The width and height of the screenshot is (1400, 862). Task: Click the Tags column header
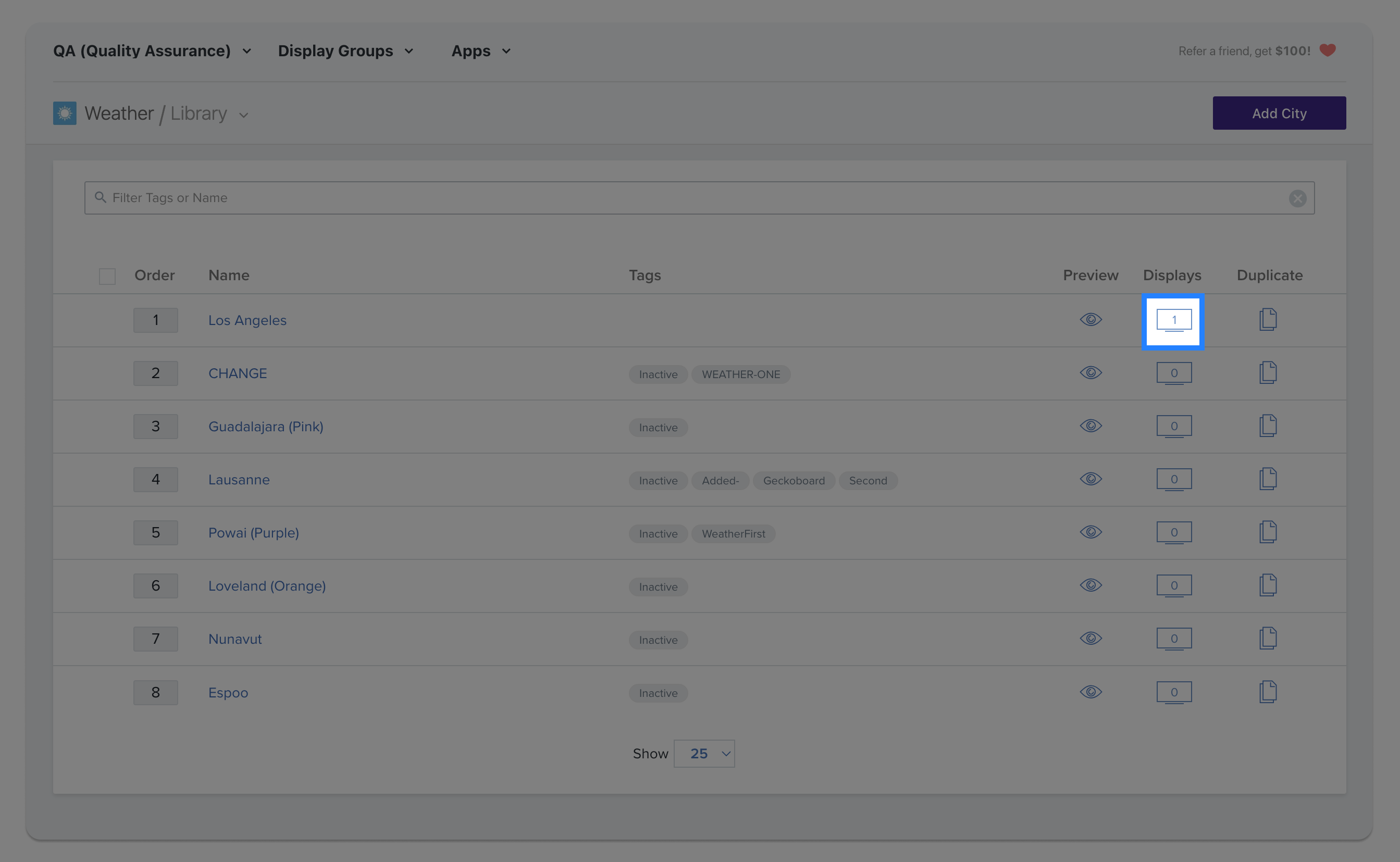645,276
